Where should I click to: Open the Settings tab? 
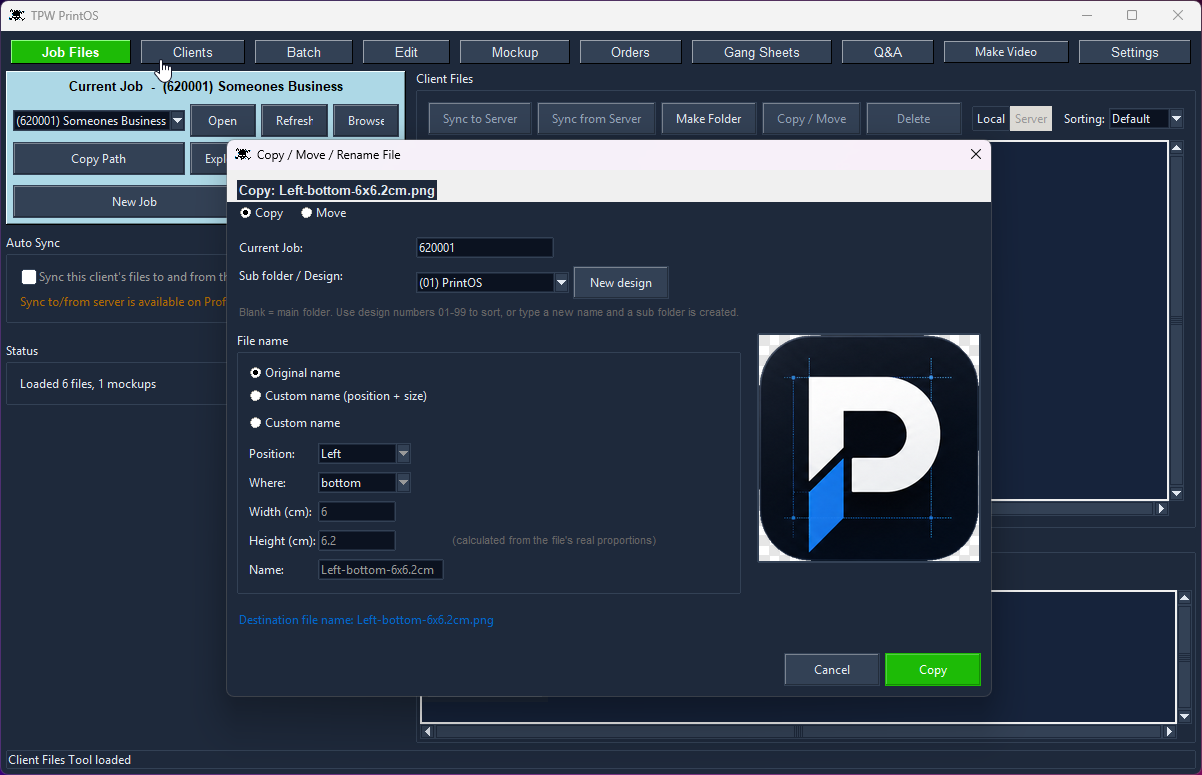[1134, 52]
